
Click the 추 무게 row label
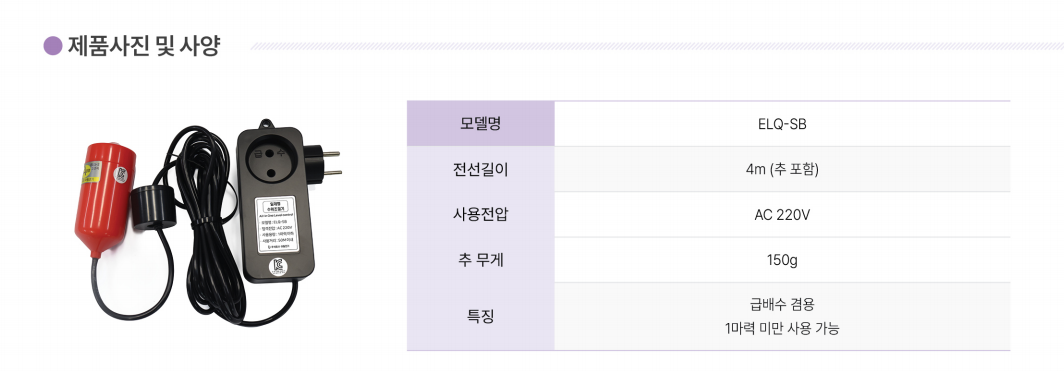(480, 260)
